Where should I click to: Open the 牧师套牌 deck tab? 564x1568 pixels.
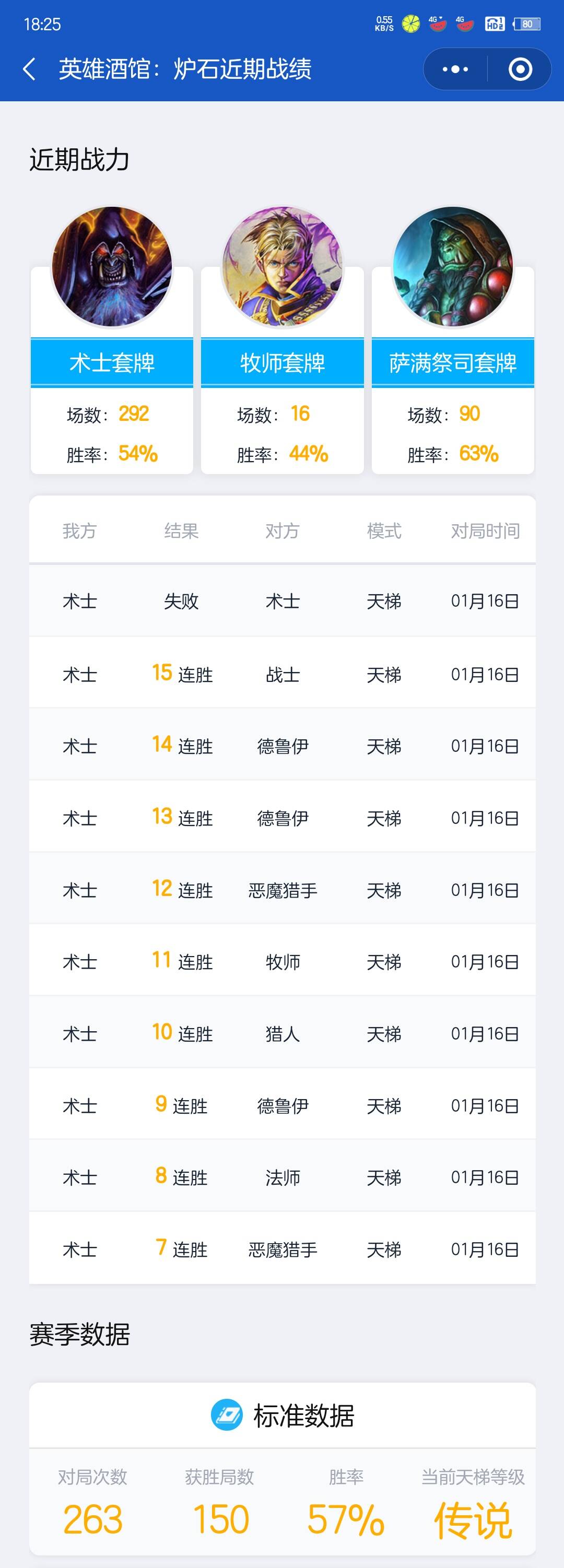tap(283, 363)
